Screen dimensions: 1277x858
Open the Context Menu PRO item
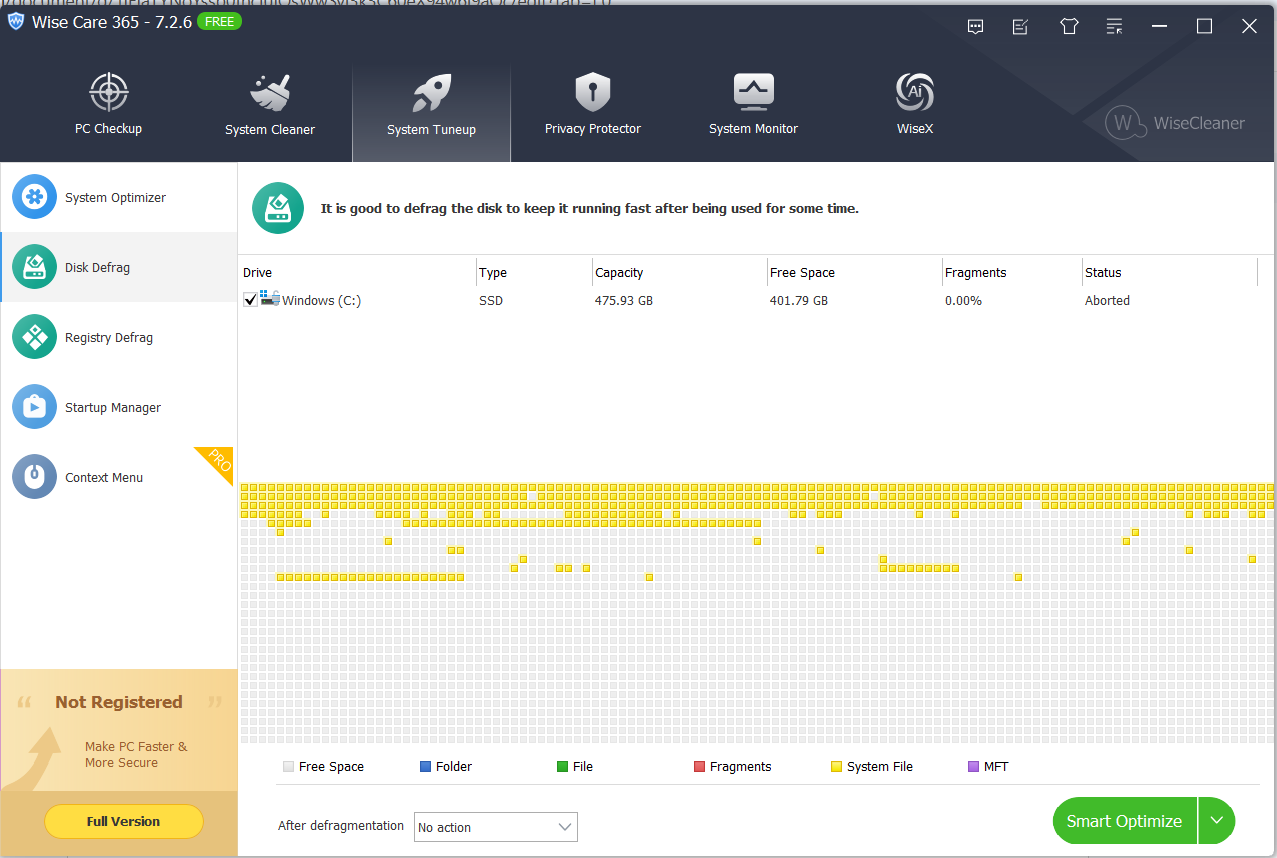104,477
